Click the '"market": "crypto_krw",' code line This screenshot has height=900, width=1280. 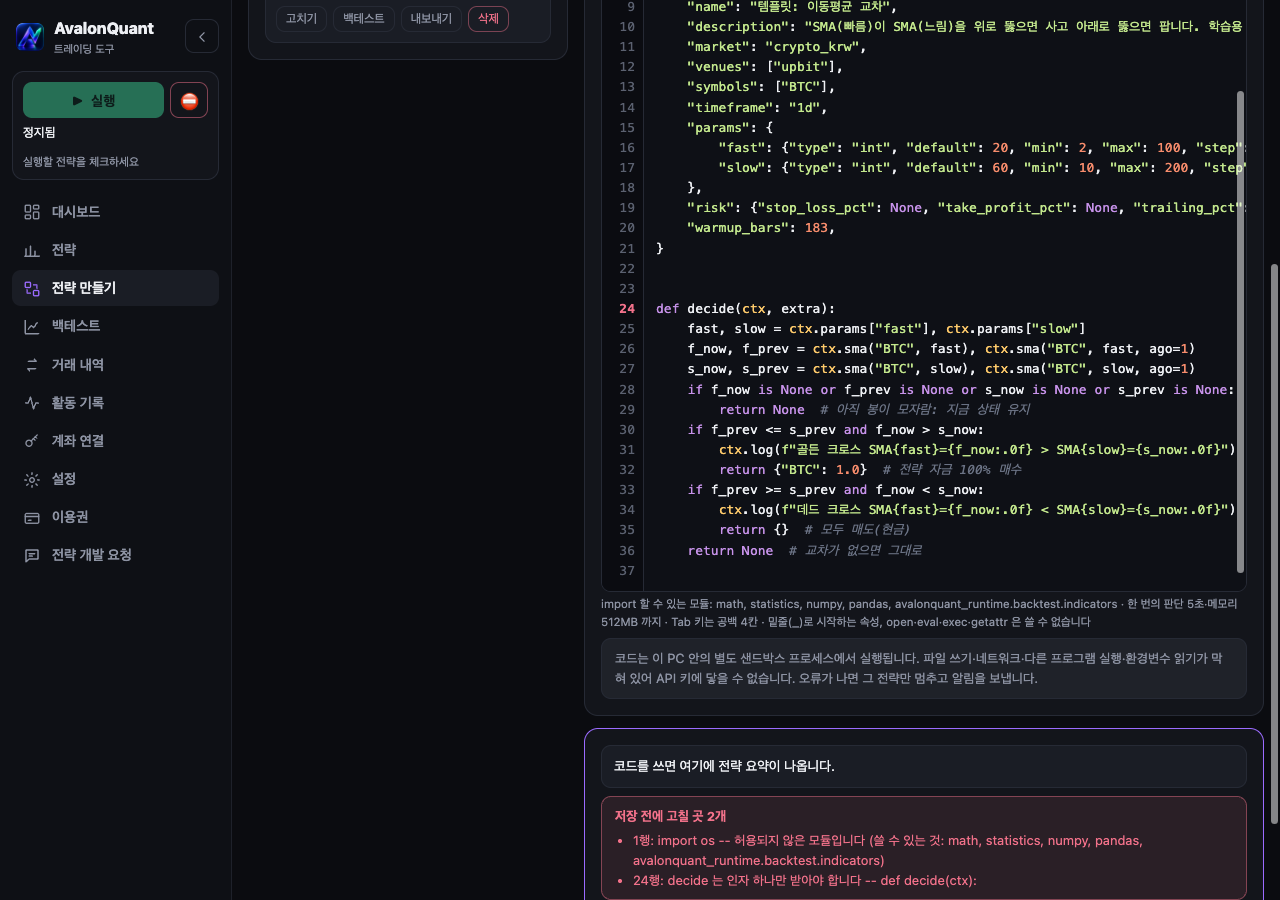pos(776,46)
